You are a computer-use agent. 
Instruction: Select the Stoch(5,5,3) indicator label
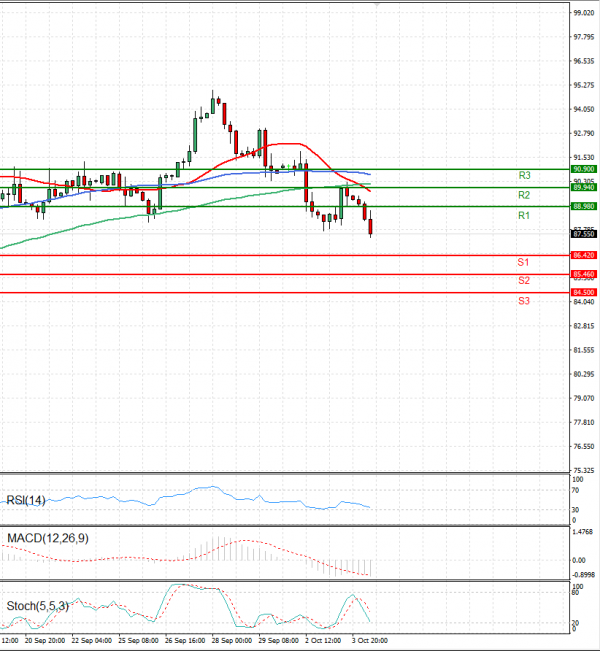(37, 606)
